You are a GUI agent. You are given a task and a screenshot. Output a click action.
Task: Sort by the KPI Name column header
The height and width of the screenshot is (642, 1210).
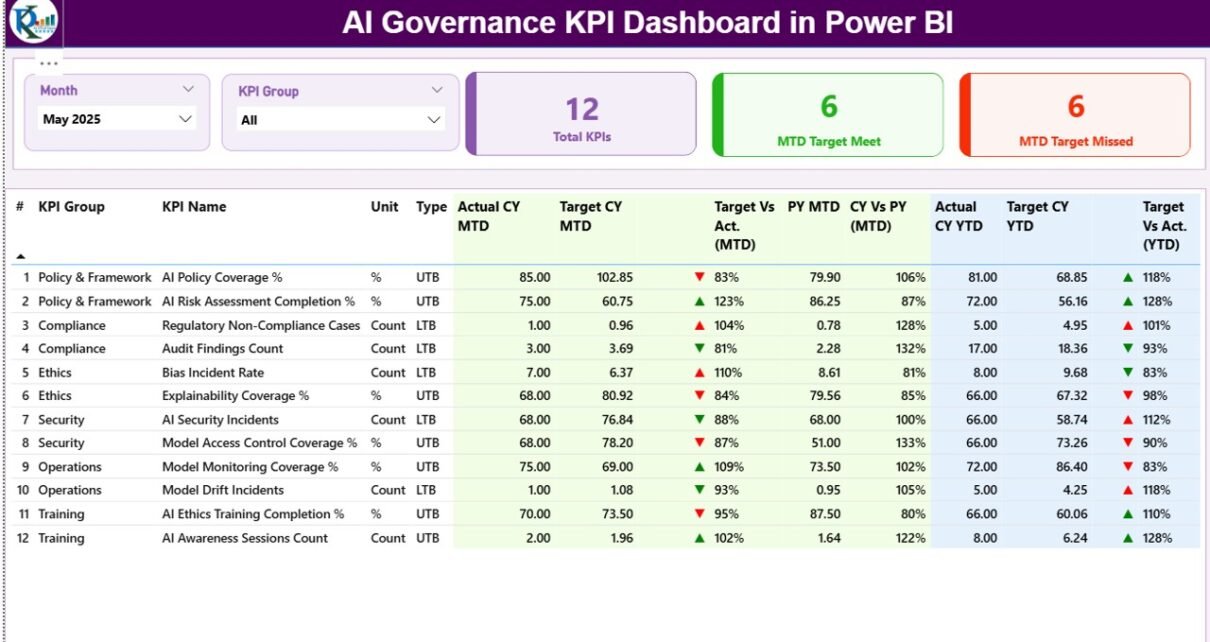click(x=194, y=207)
